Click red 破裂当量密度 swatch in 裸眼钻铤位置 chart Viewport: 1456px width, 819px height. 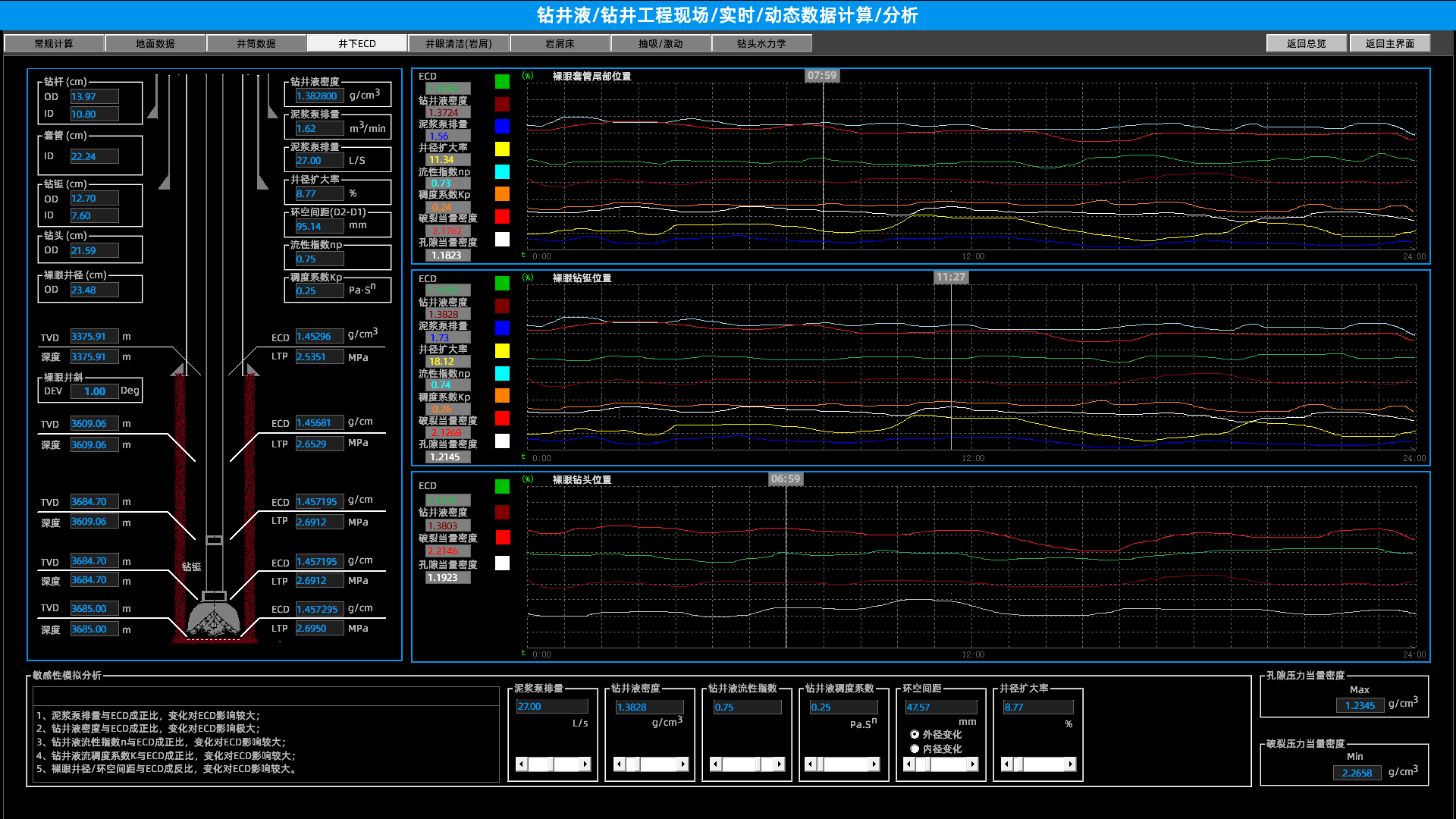[x=502, y=418]
